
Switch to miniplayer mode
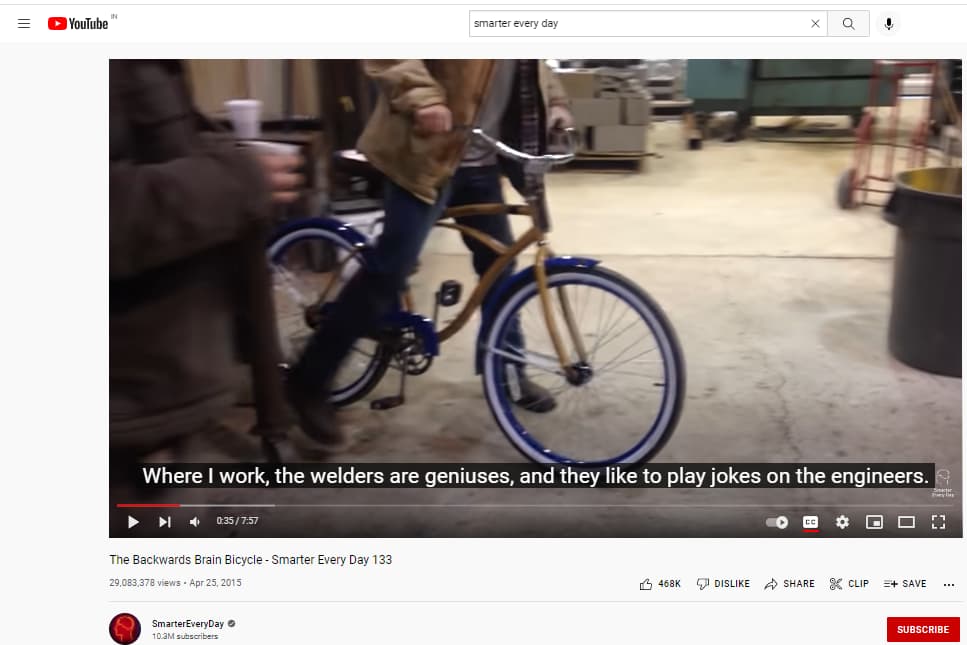point(874,522)
